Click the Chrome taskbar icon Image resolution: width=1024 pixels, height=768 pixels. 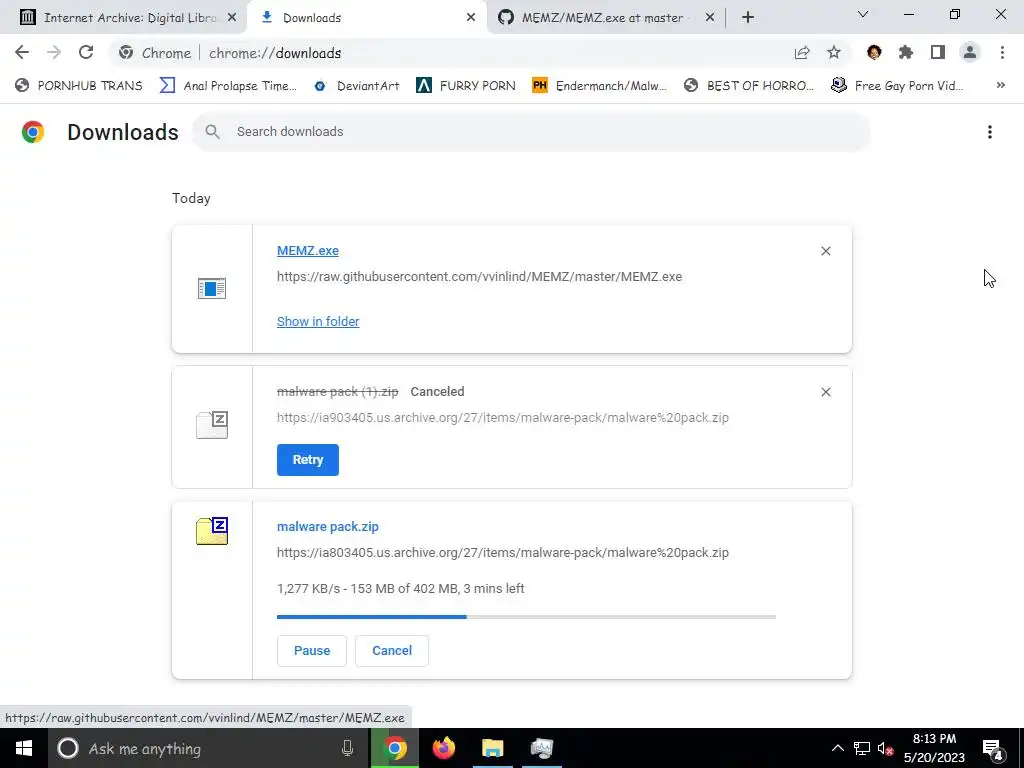click(395, 748)
